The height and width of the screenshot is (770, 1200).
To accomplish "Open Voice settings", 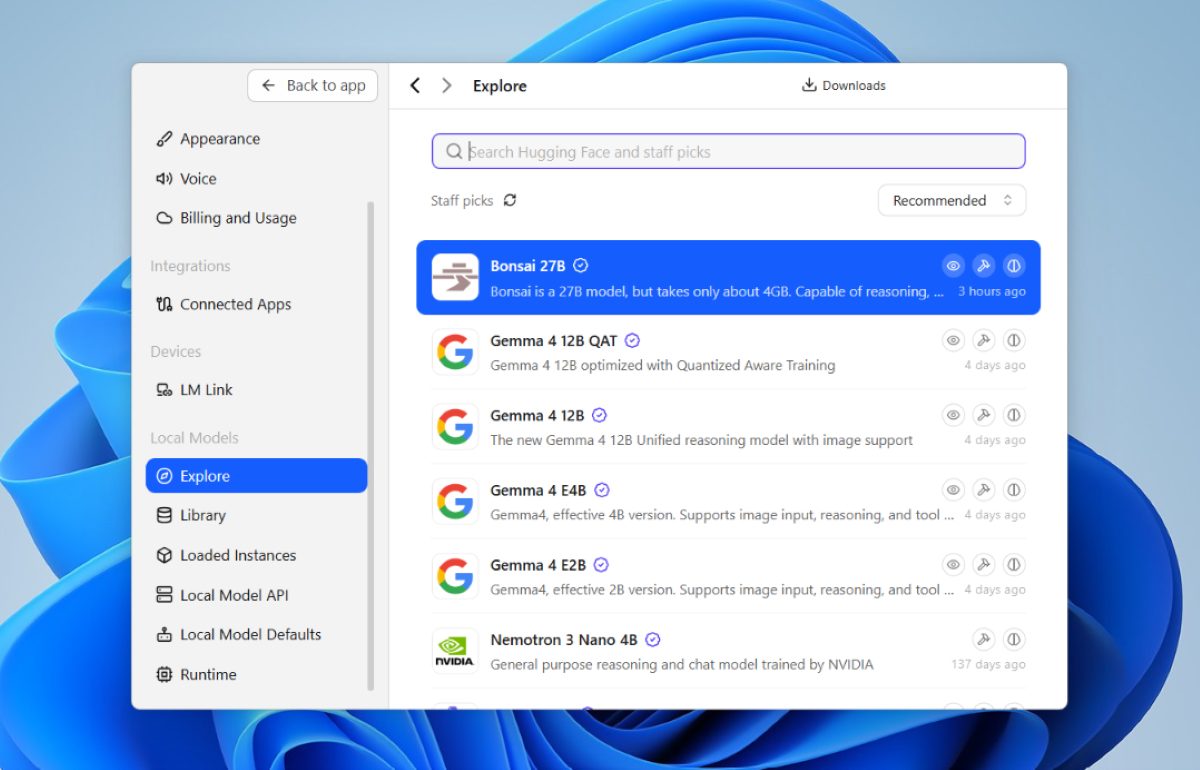I will [x=186, y=179].
